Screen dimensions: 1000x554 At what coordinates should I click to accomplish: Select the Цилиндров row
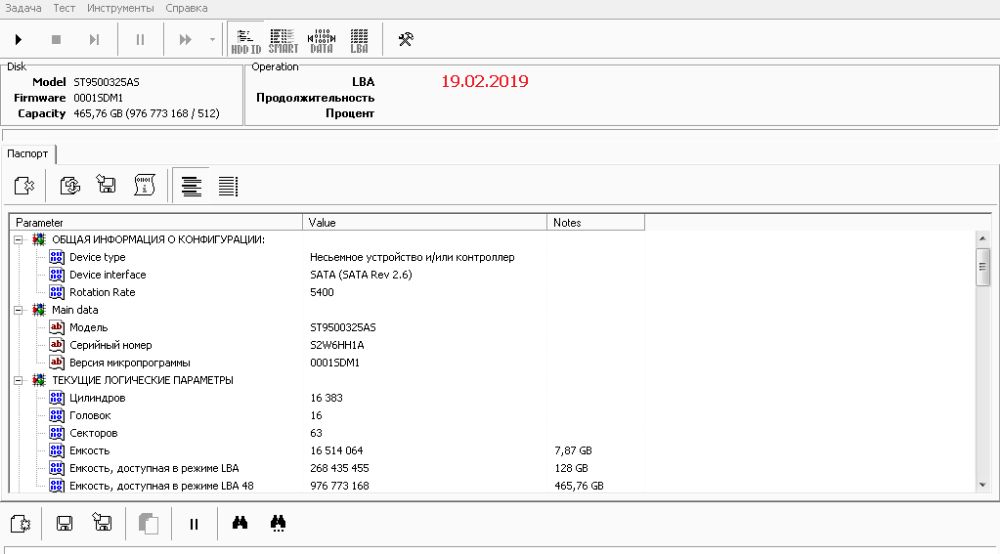click(x=327, y=398)
